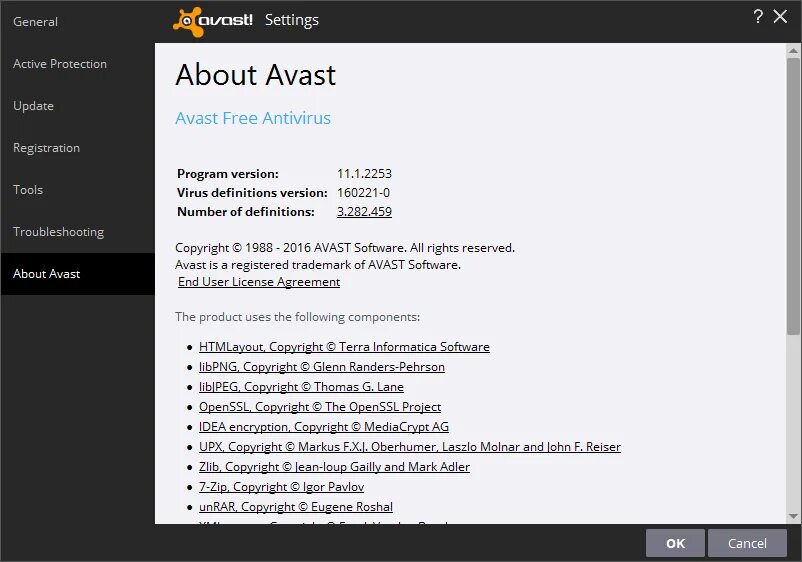The width and height of the screenshot is (802, 562).
Task: Open the libJPEG Thomas G. Lane link
Action: tap(301, 387)
